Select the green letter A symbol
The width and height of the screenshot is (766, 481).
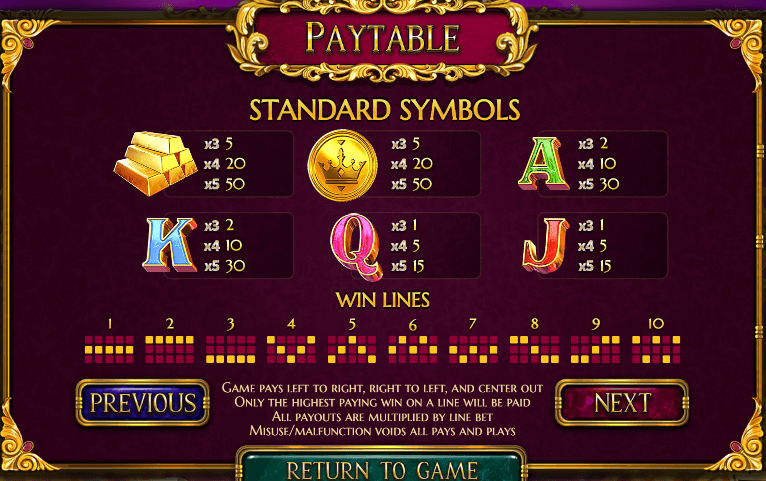(x=544, y=164)
